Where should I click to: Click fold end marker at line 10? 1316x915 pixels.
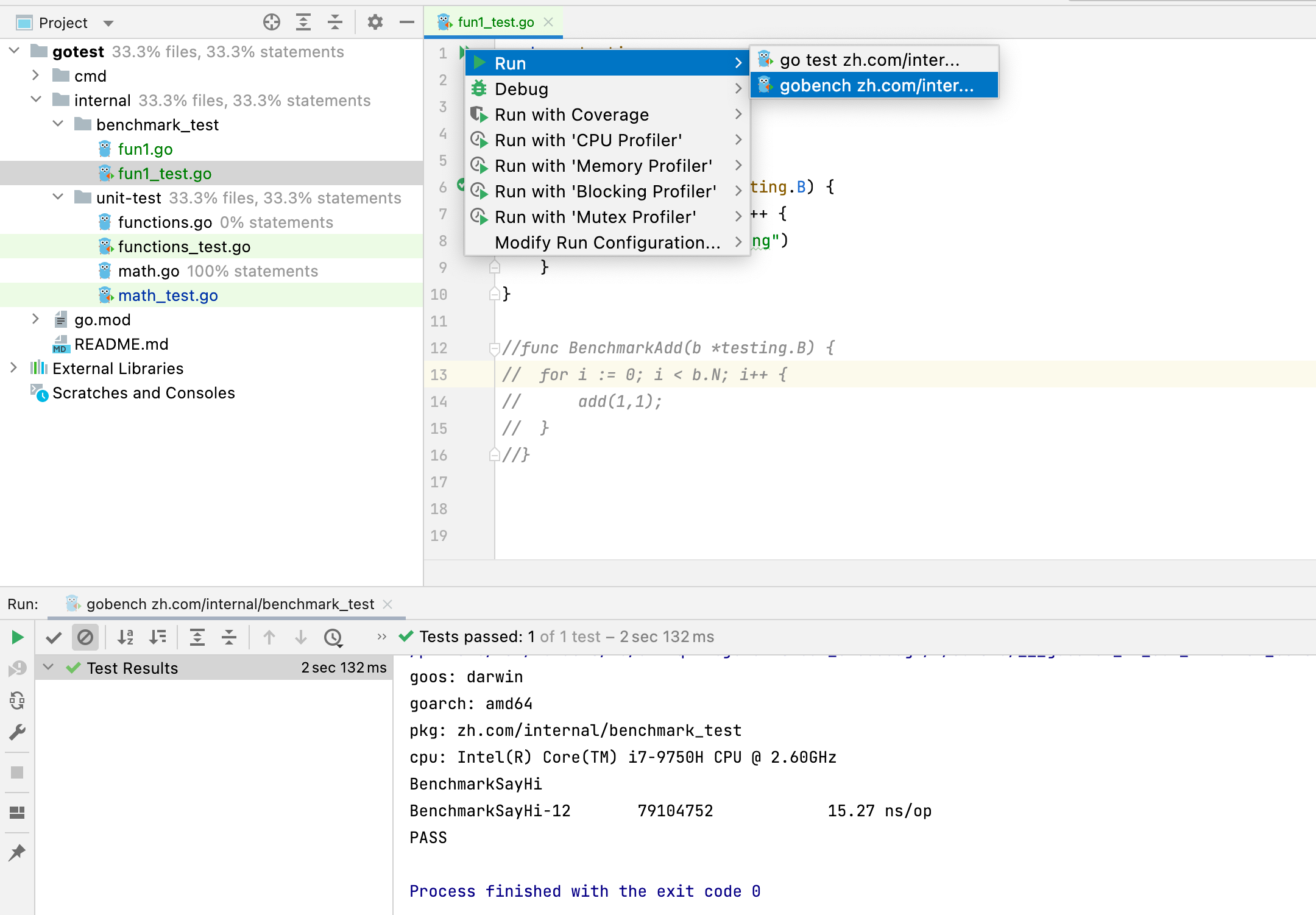pyautogui.click(x=495, y=294)
